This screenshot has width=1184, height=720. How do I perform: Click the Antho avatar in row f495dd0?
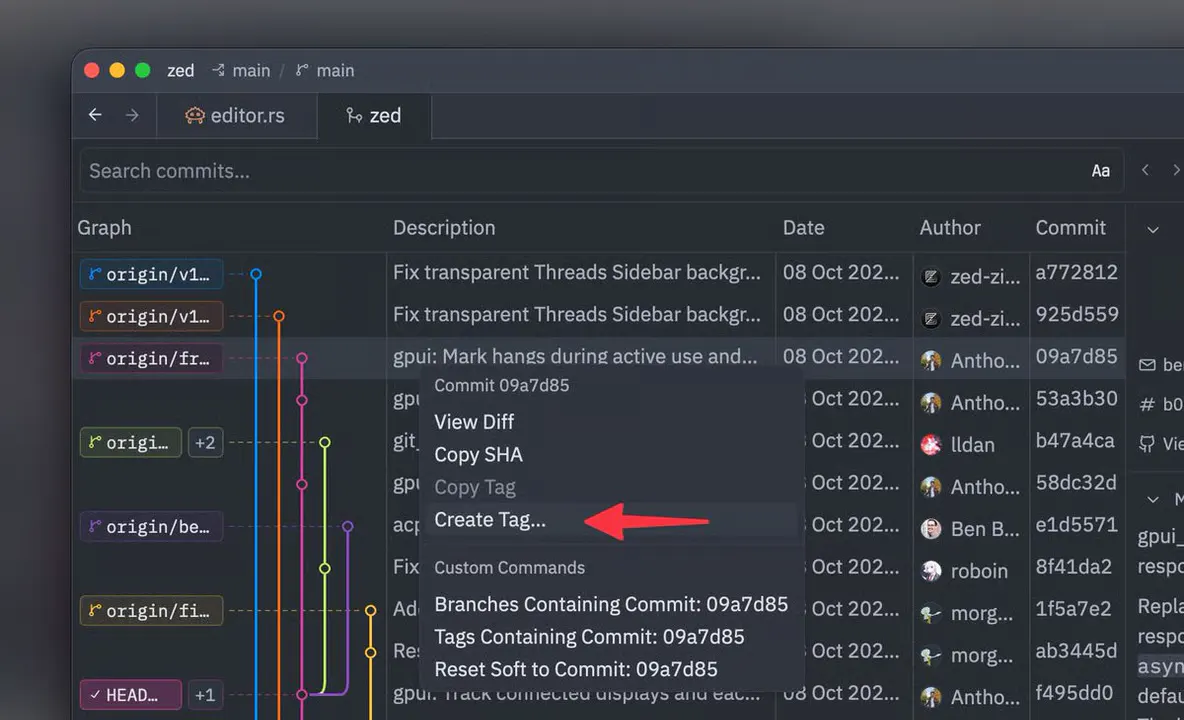pos(931,697)
